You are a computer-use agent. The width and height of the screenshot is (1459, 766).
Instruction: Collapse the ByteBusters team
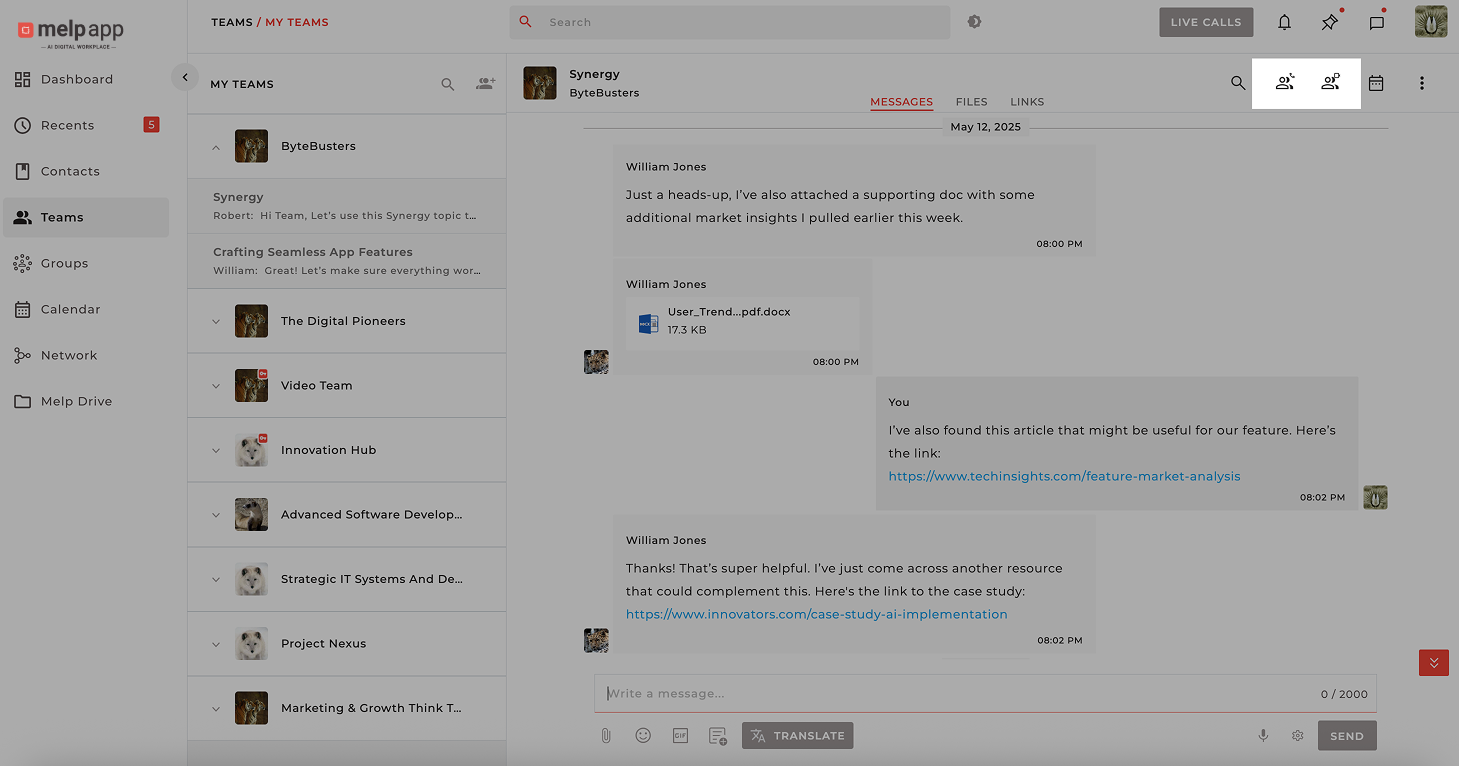point(216,147)
